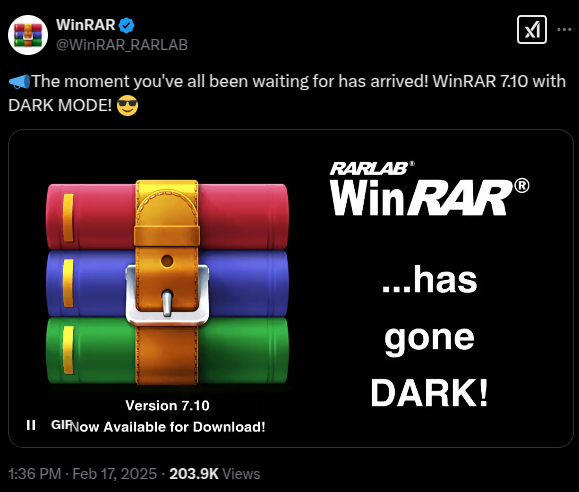Click the tweet body text
This screenshot has width=579, height=492.
tap(287, 93)
